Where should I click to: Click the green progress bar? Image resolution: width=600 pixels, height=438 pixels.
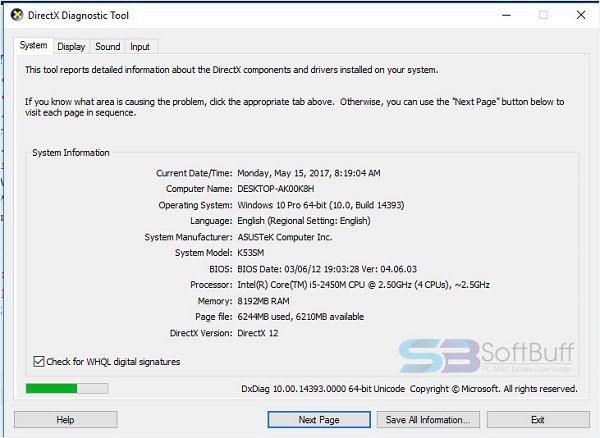[x=67, y=389]
